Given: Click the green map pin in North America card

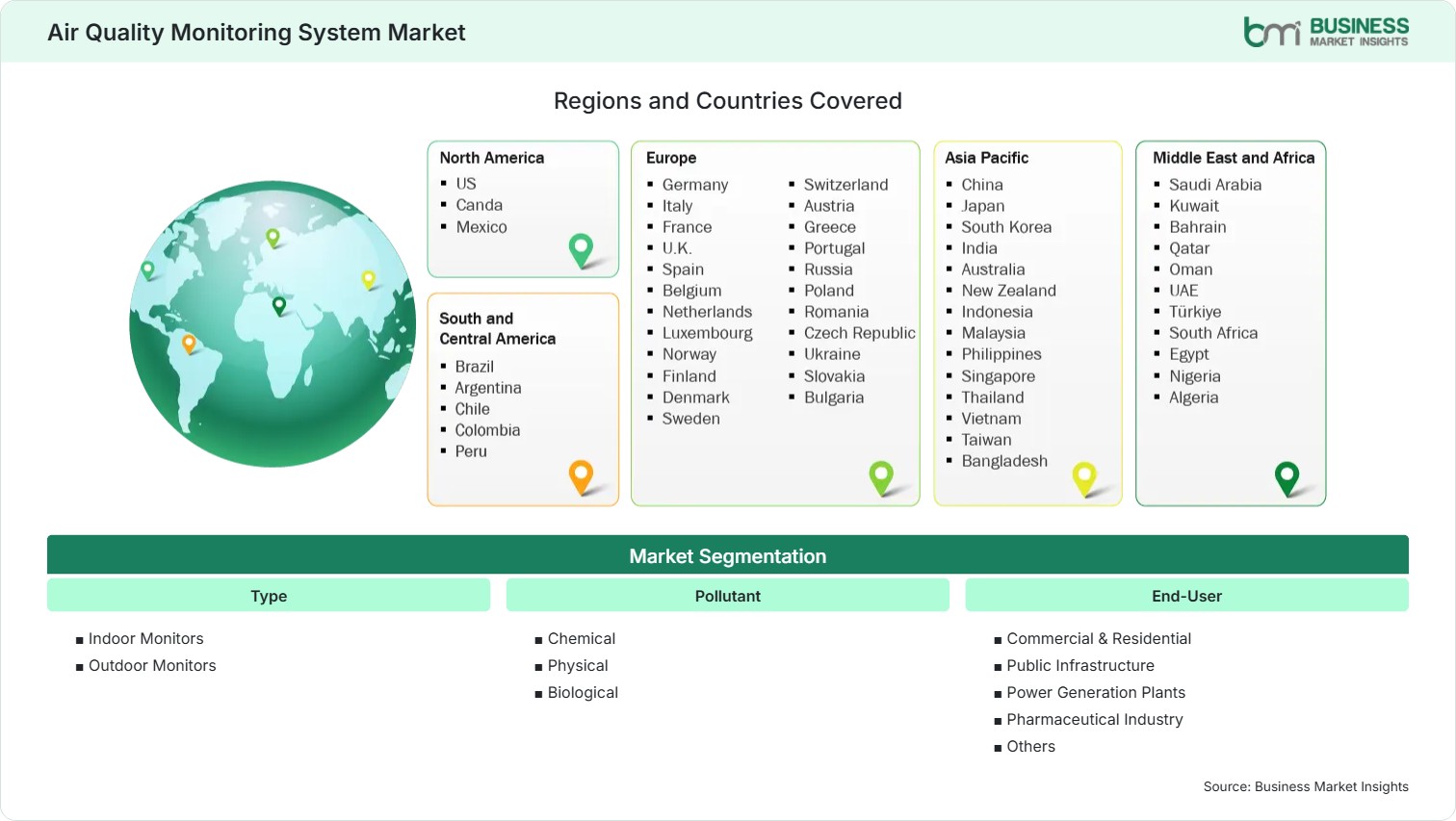Looking at the screenshot, I should pyautogui.click(x=581, y=250).
